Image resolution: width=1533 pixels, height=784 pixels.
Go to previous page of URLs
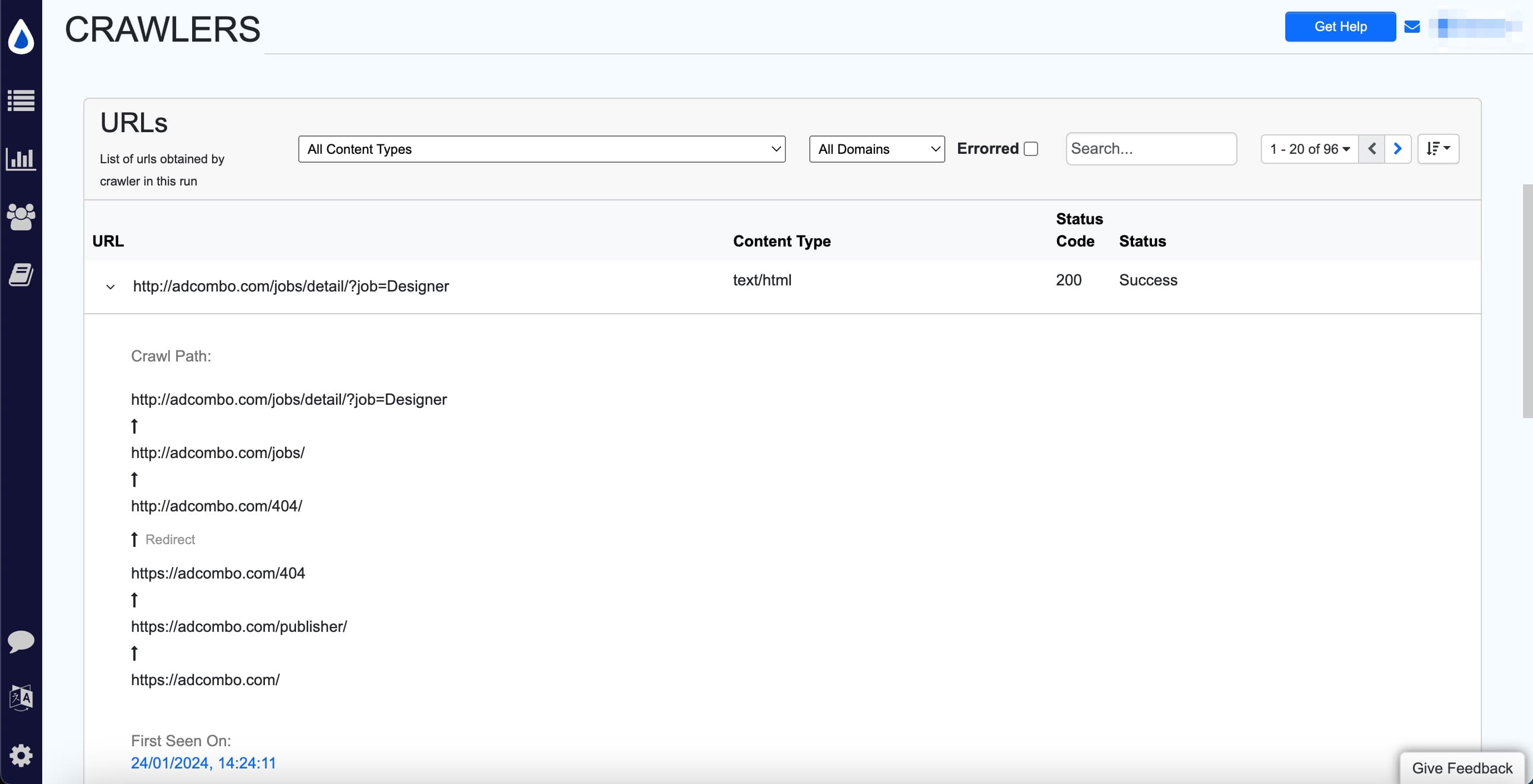coord(1371,149)
